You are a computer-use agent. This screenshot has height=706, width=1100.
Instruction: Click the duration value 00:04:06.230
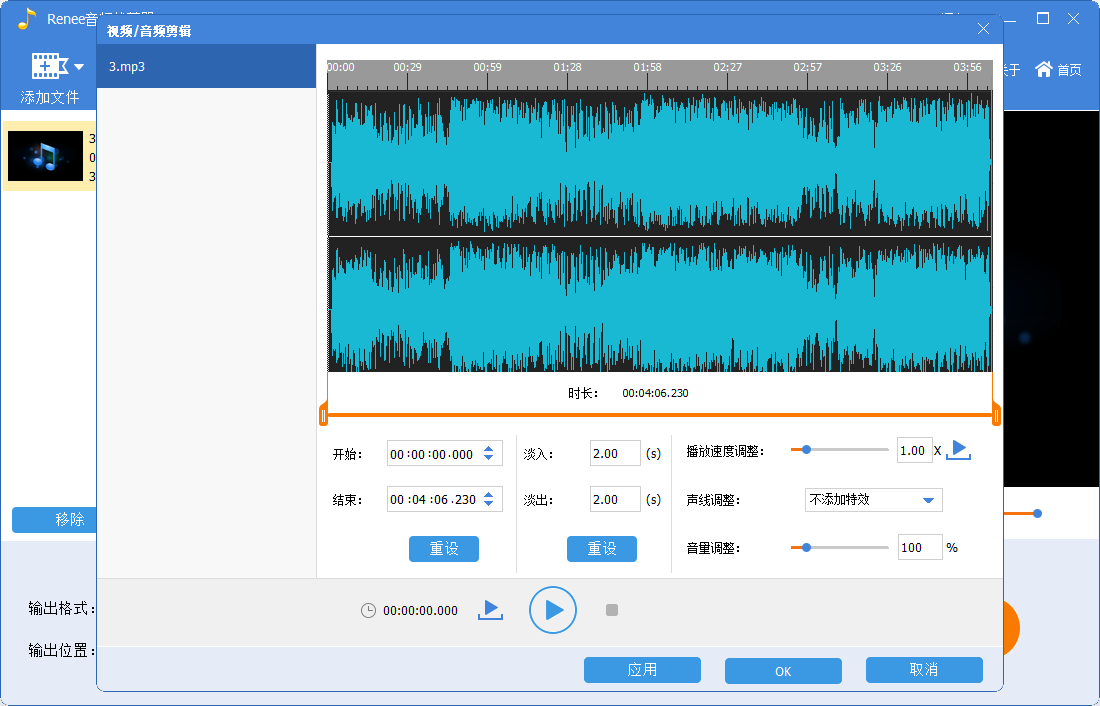655,393
